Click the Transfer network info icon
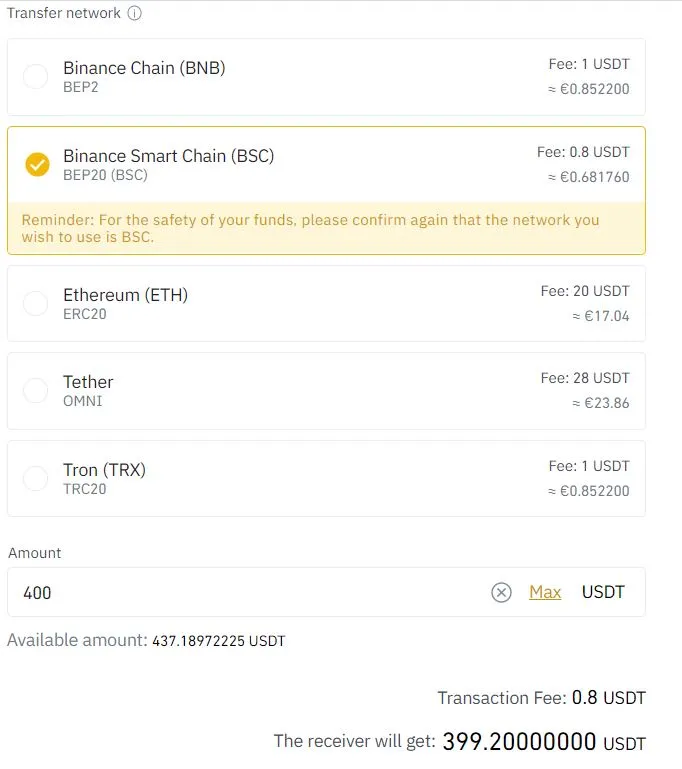The height and width of the screenshot is (769, 682). tap(134, 13)
